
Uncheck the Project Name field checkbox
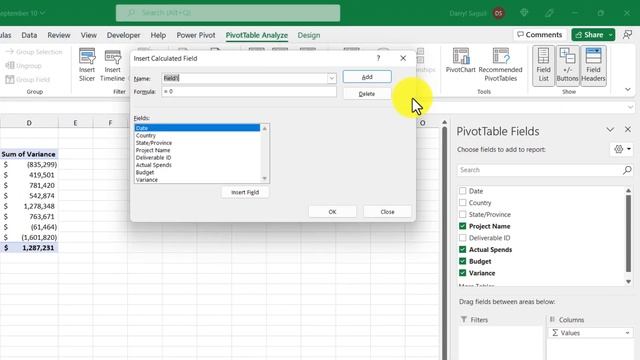point(462,226)
